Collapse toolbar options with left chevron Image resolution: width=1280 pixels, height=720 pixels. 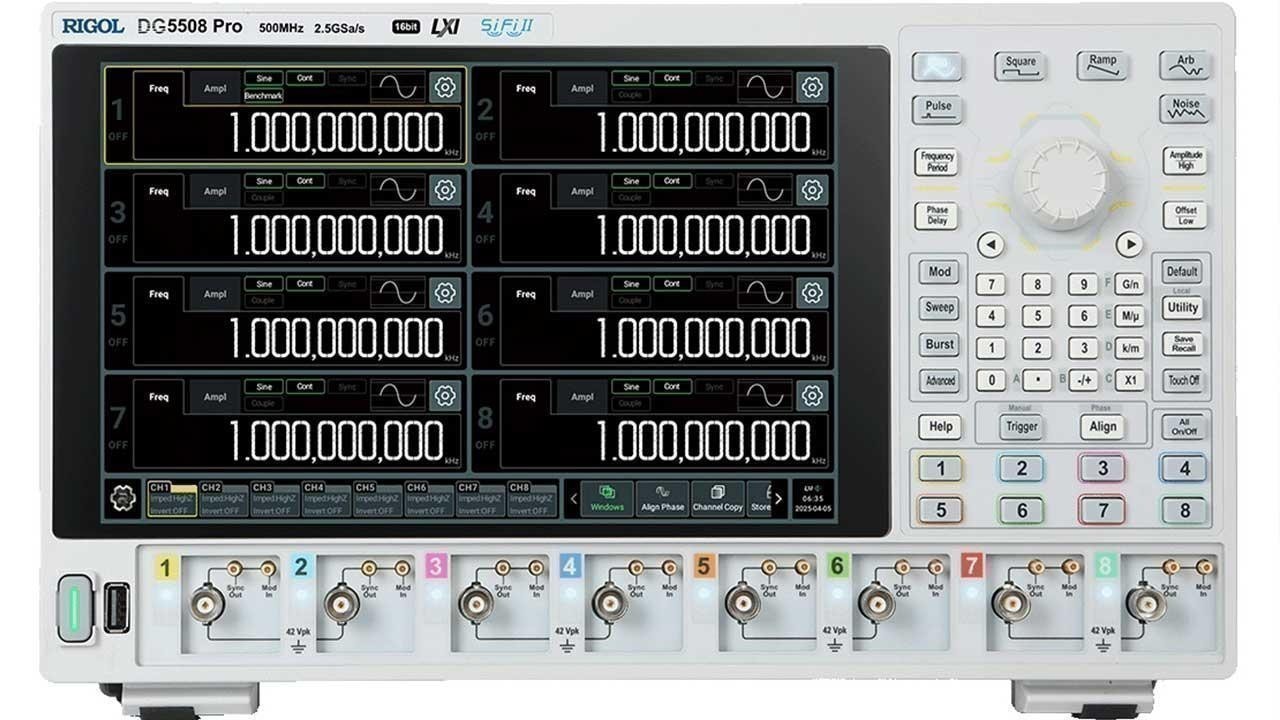[x=573, y=498]
